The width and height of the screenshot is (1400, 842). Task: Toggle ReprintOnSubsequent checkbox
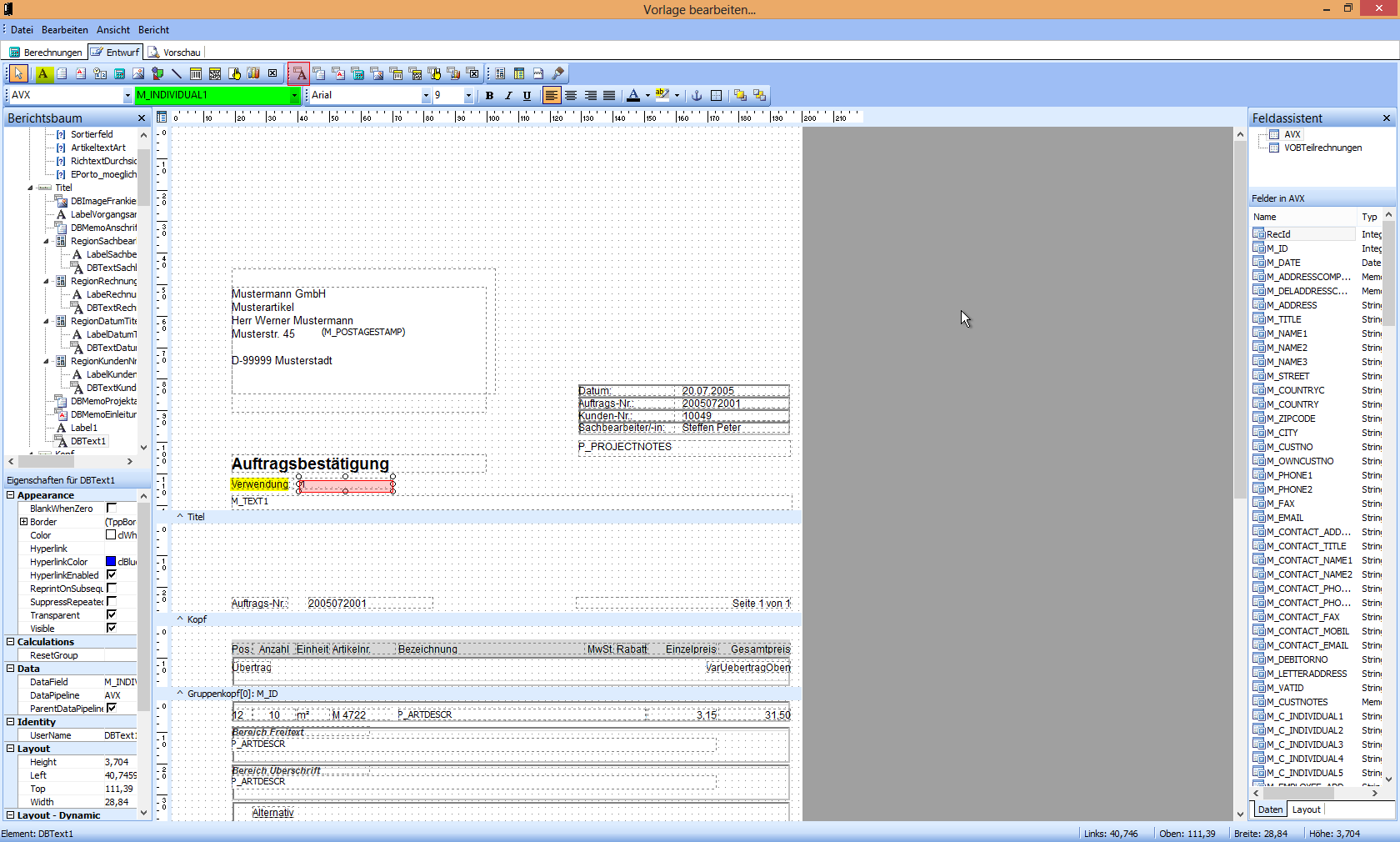point(111,588)
